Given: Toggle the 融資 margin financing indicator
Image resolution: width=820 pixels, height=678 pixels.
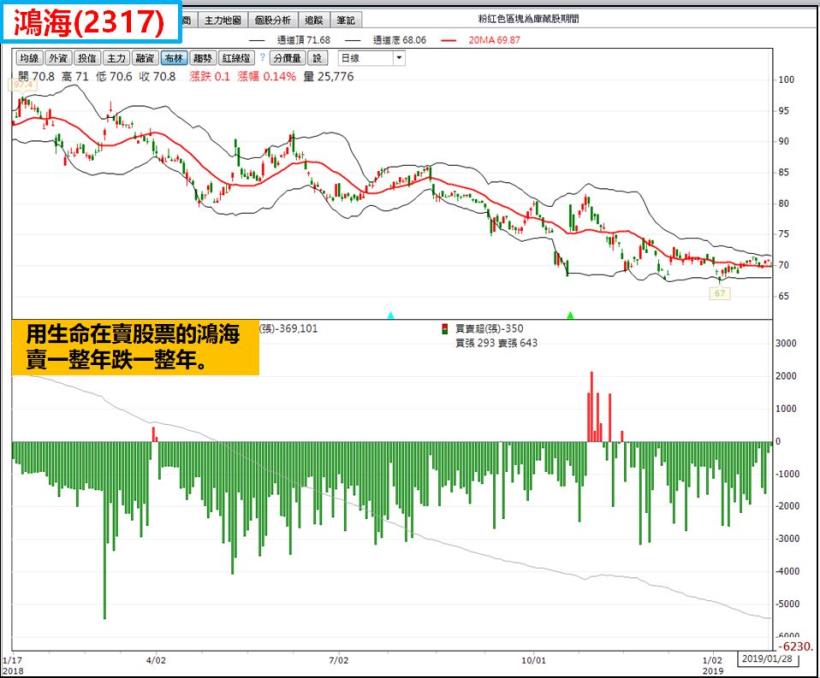Looking at the screenshot, I should (x=145, y=58).
